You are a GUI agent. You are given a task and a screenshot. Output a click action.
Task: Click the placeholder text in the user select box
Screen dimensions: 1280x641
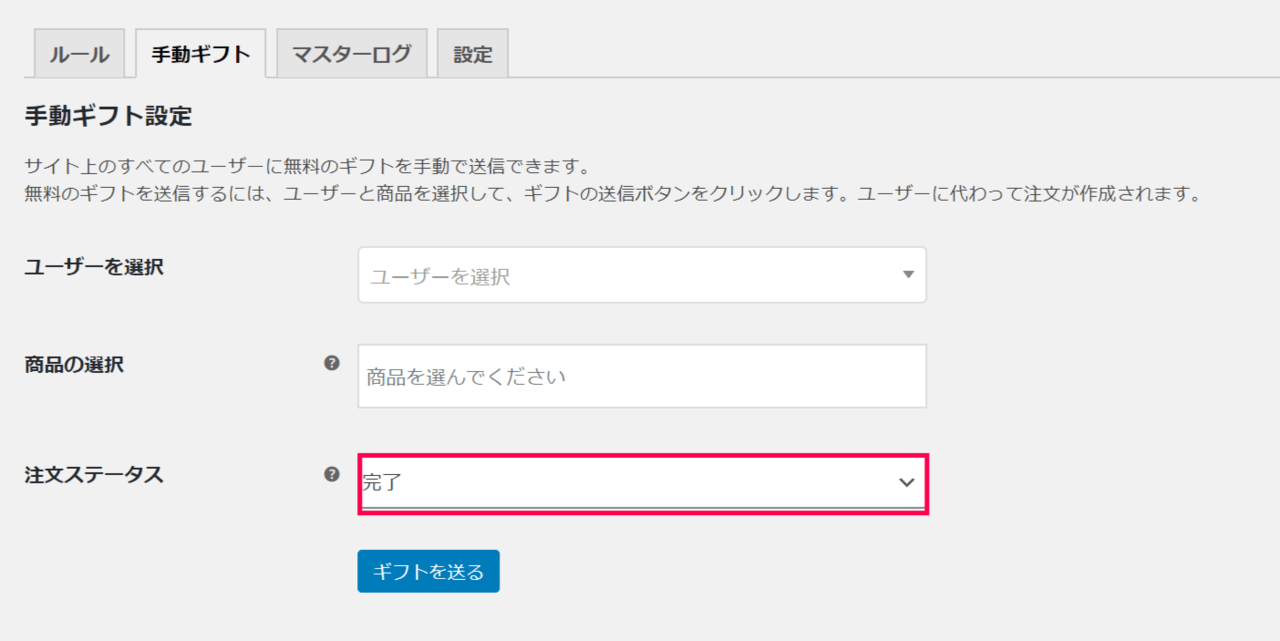(x=440, y=277)
